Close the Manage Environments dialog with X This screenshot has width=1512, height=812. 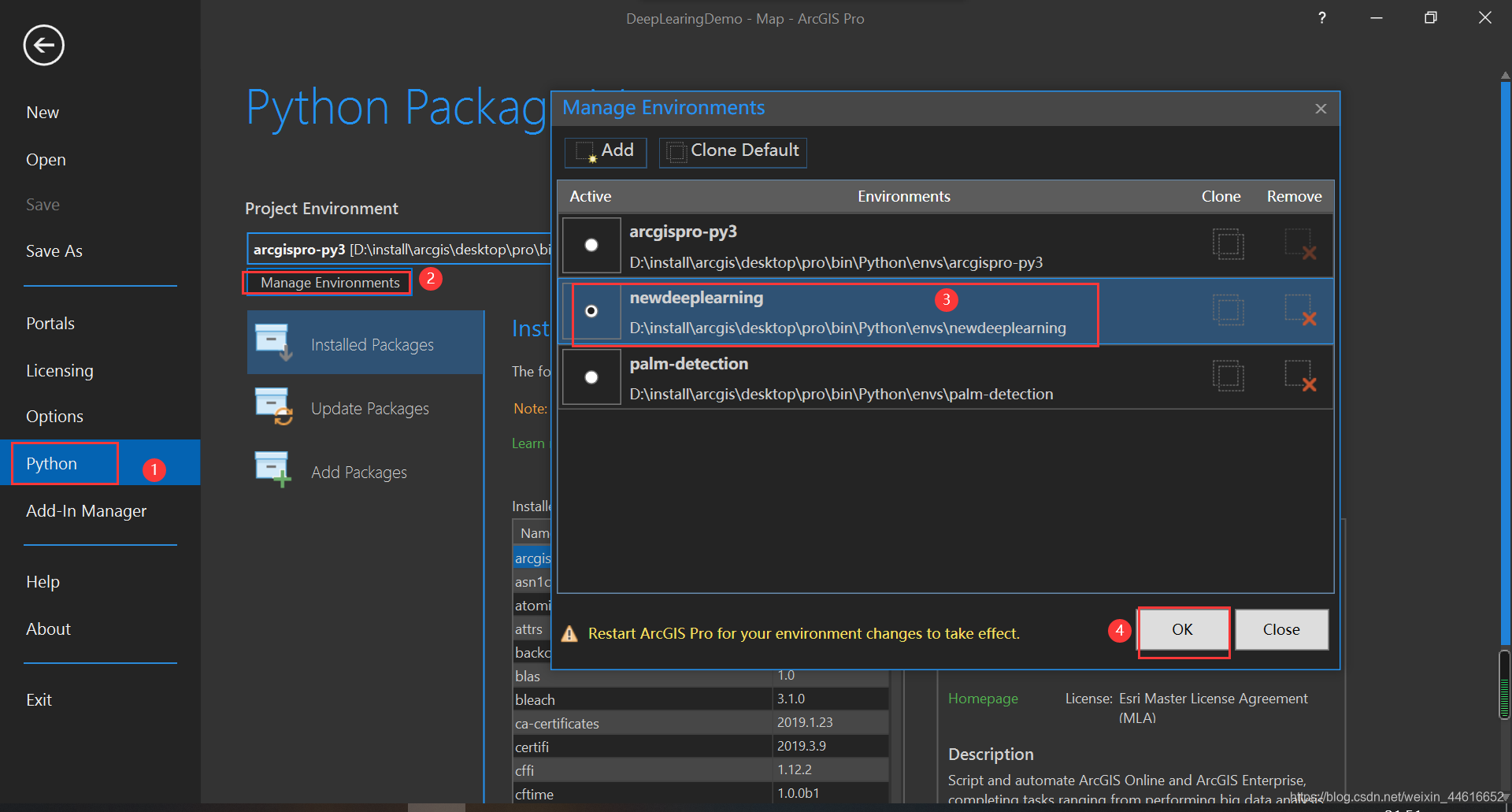coord(1321,109)
